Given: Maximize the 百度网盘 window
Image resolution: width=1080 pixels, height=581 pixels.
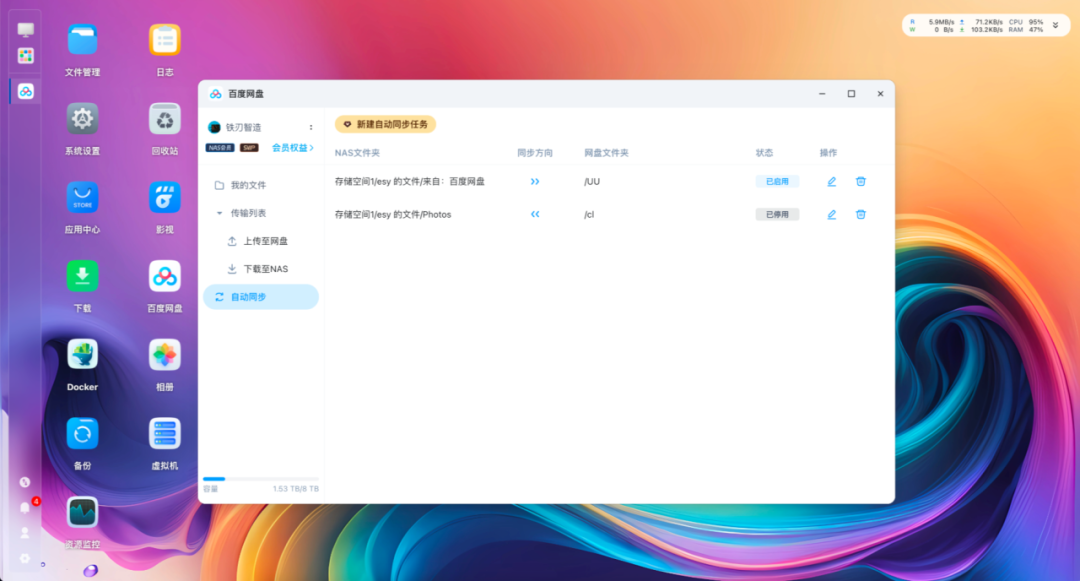Looking at the screenshot, I should (x=851, y=94).
